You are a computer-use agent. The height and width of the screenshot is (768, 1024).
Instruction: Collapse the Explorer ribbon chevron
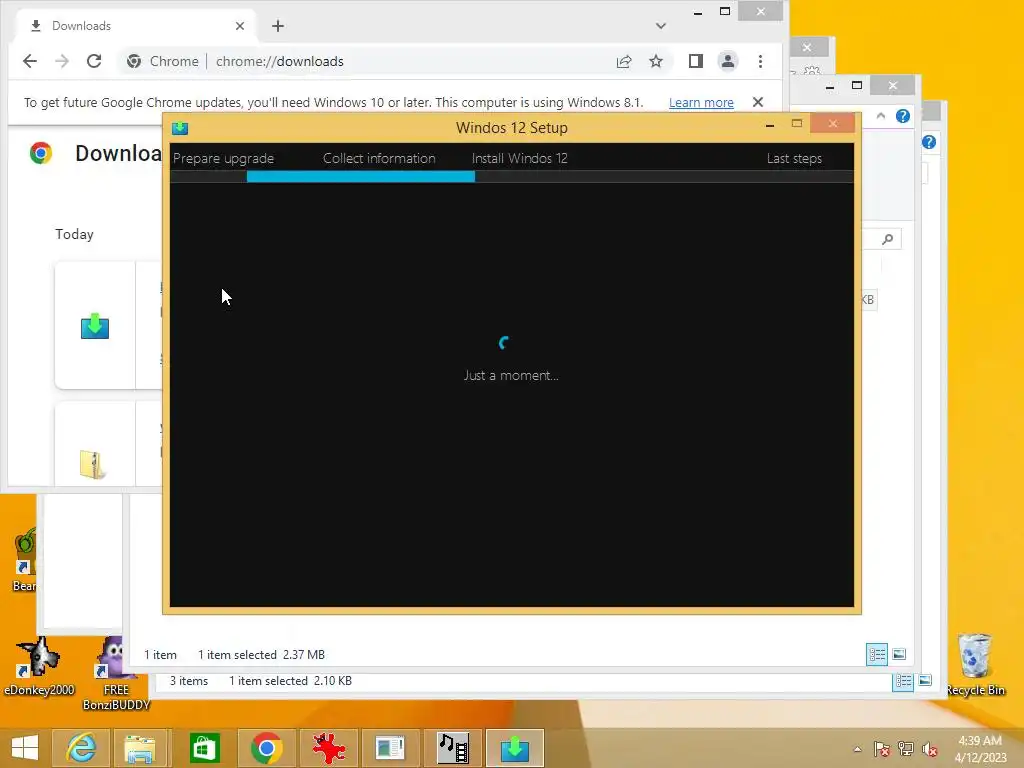tap(880, 116)
